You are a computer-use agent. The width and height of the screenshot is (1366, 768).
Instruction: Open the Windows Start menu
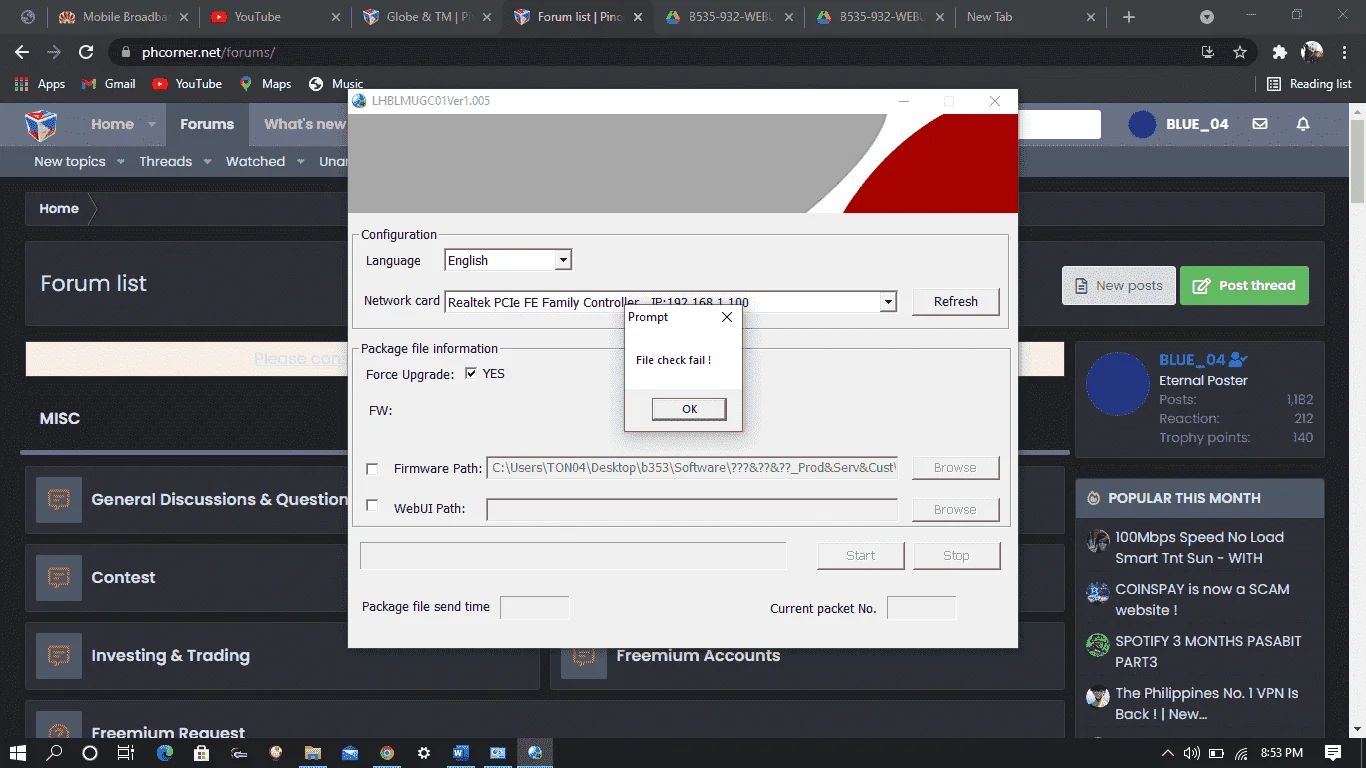point(18,753)
